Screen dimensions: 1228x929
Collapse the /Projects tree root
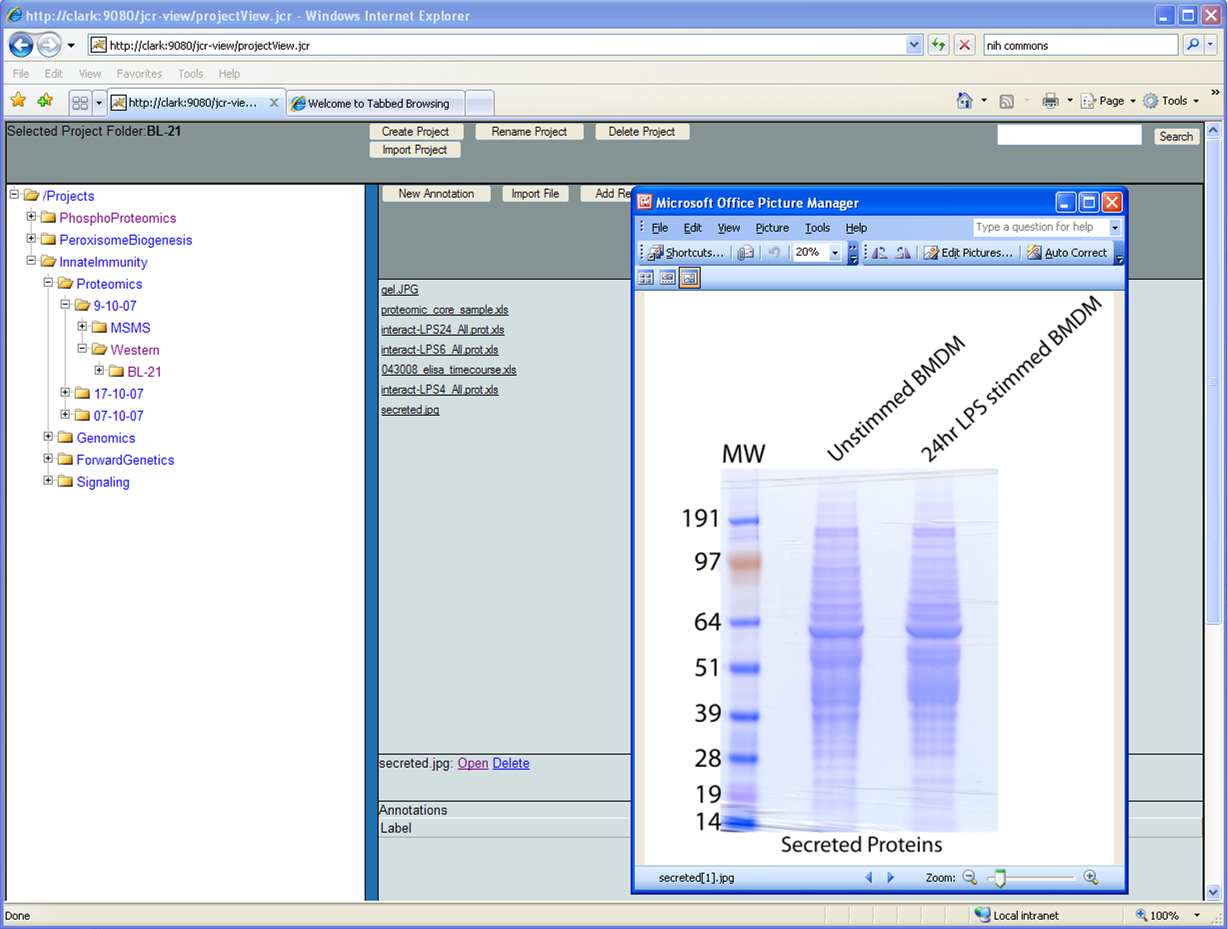coord(14,195)
